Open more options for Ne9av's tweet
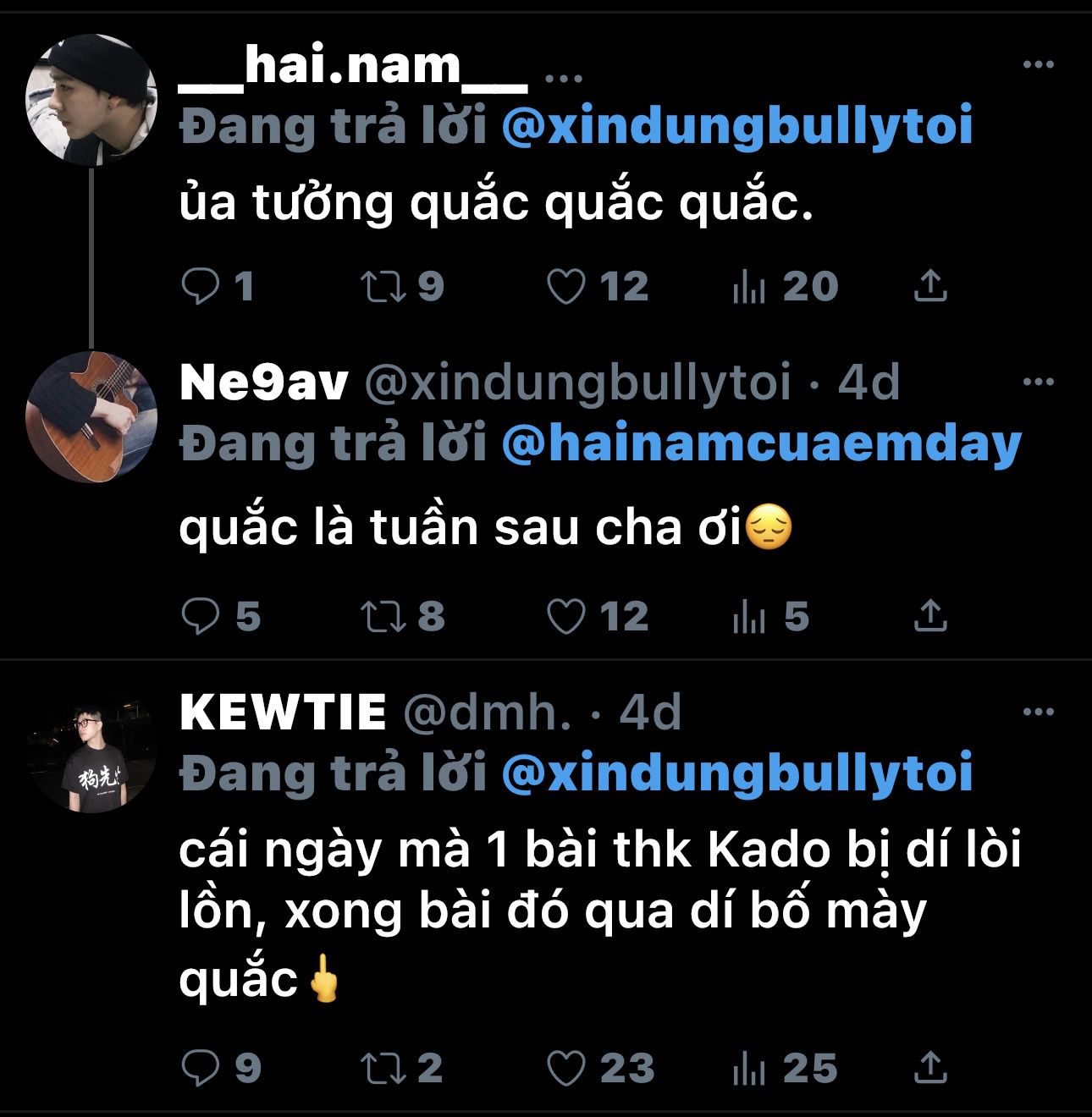 pyautogui.click(x=1038, y=382)
